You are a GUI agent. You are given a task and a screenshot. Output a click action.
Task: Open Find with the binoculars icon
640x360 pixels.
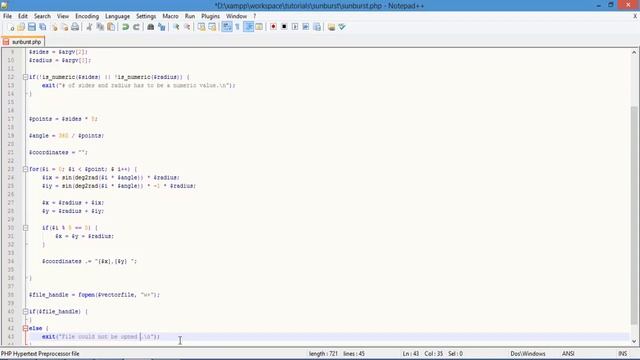coord(151,27)
